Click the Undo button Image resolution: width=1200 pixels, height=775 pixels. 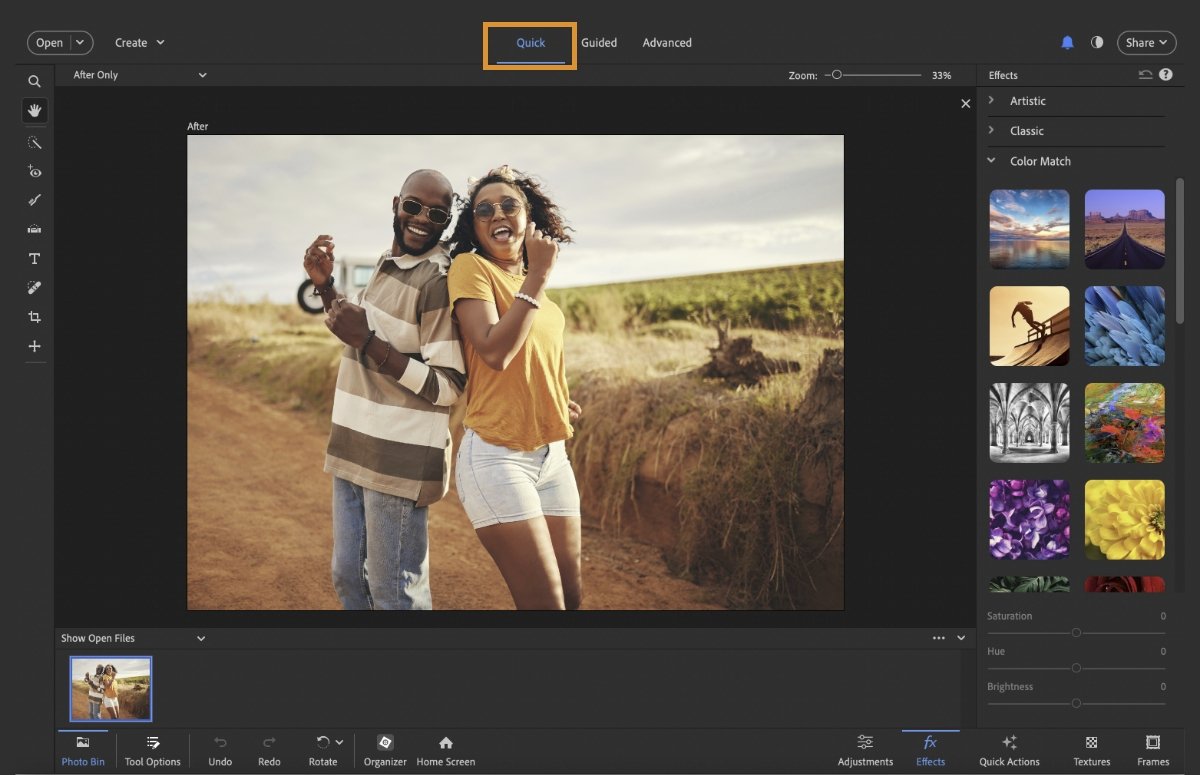[x=219, y=750]
